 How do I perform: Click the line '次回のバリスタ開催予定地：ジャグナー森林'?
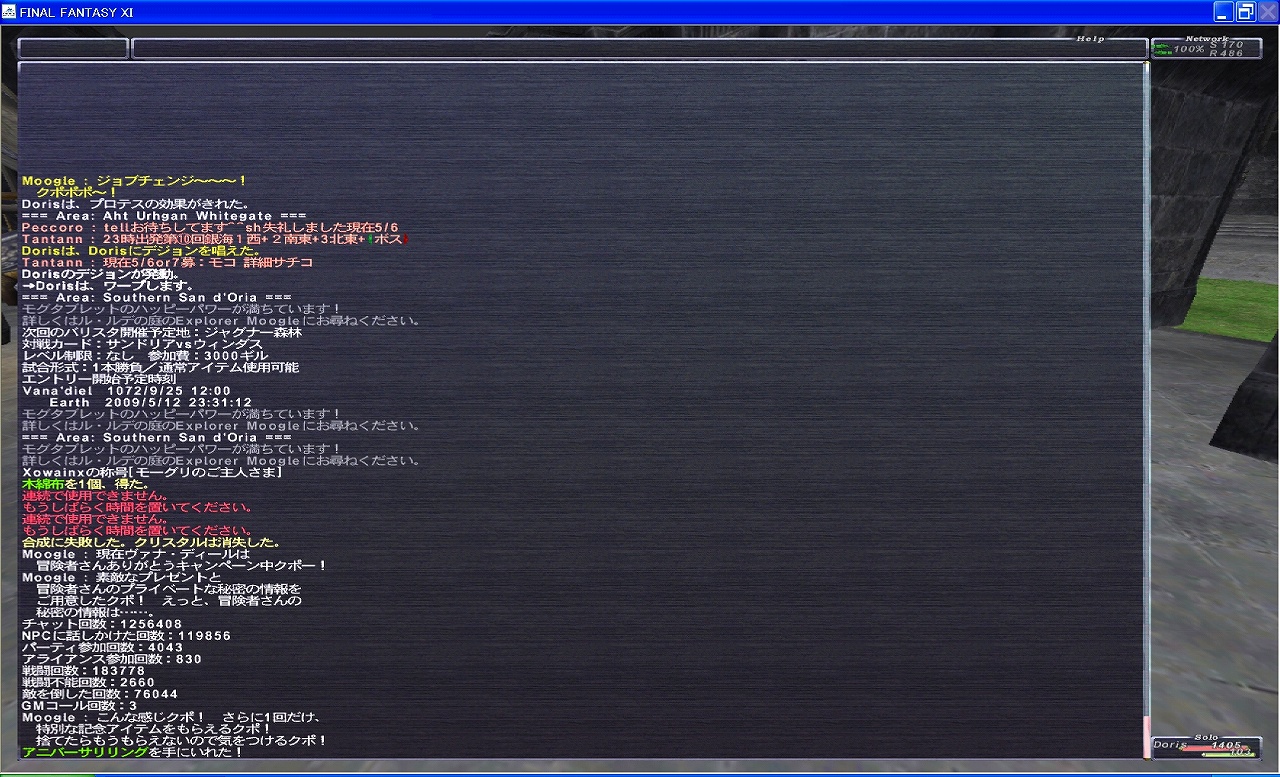(x=161, y=332)
